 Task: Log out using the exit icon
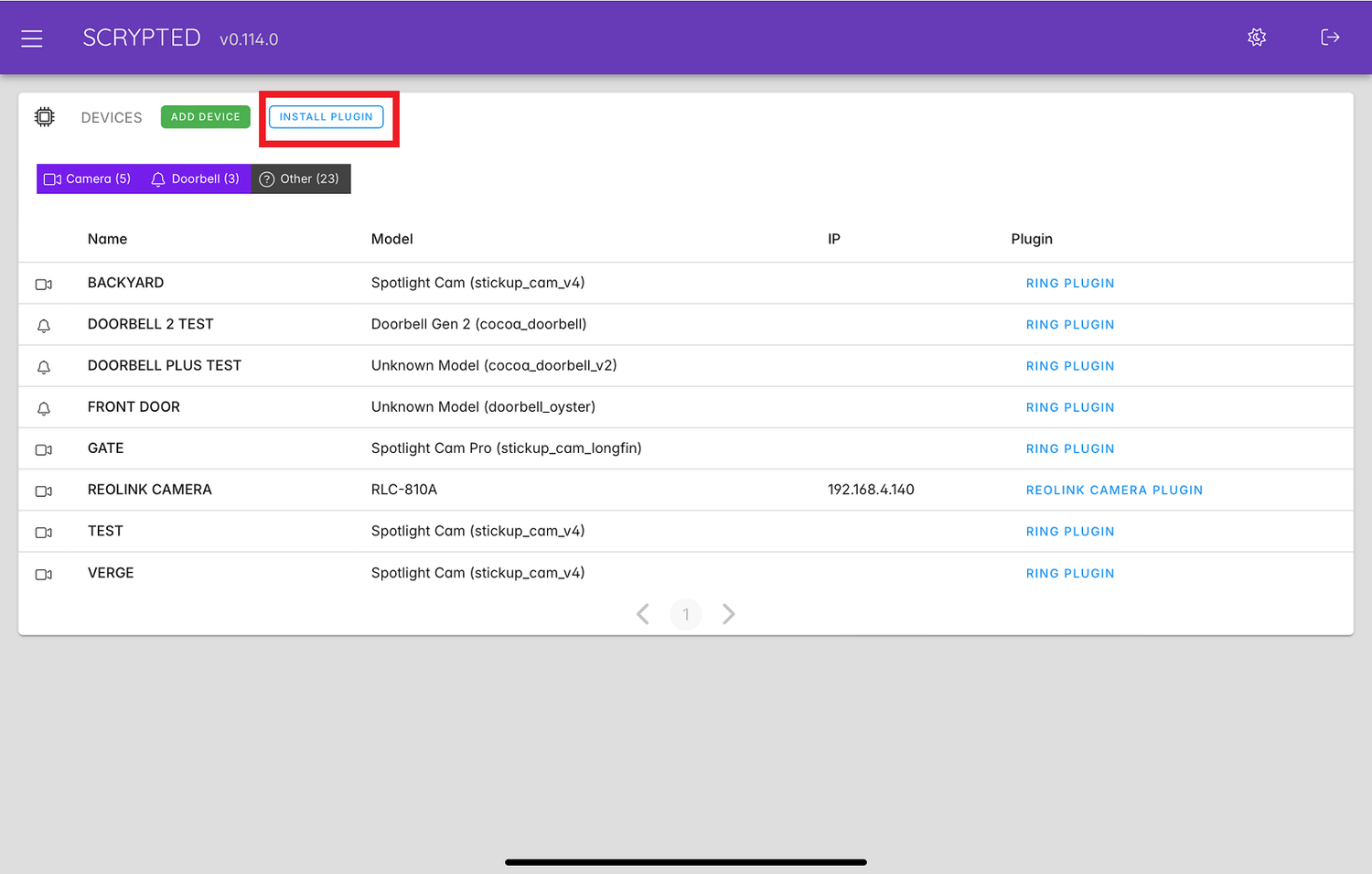pos(1330,38)
